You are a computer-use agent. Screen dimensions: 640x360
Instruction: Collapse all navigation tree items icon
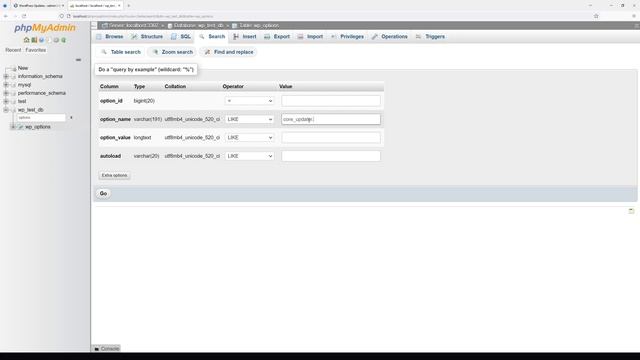(x=78, y=60)
